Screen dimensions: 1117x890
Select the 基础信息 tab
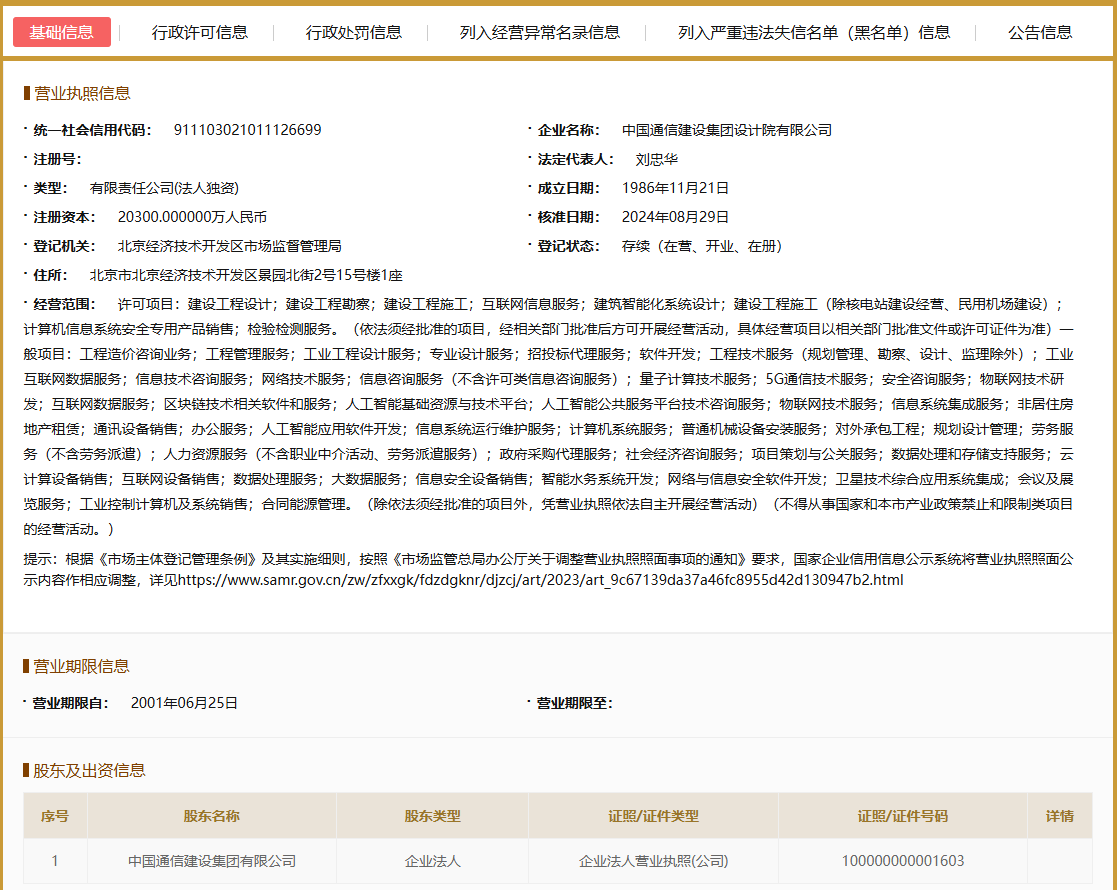[62, 32]
